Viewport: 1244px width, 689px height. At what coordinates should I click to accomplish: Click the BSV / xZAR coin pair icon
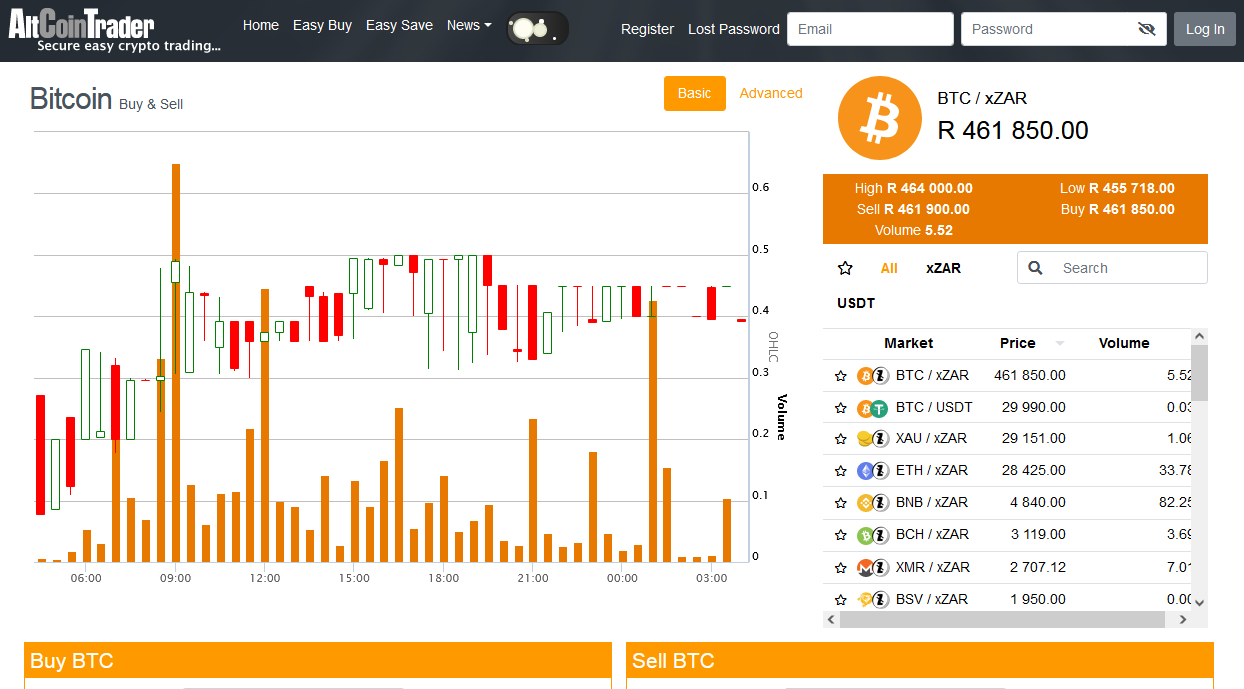coord(873,600)
